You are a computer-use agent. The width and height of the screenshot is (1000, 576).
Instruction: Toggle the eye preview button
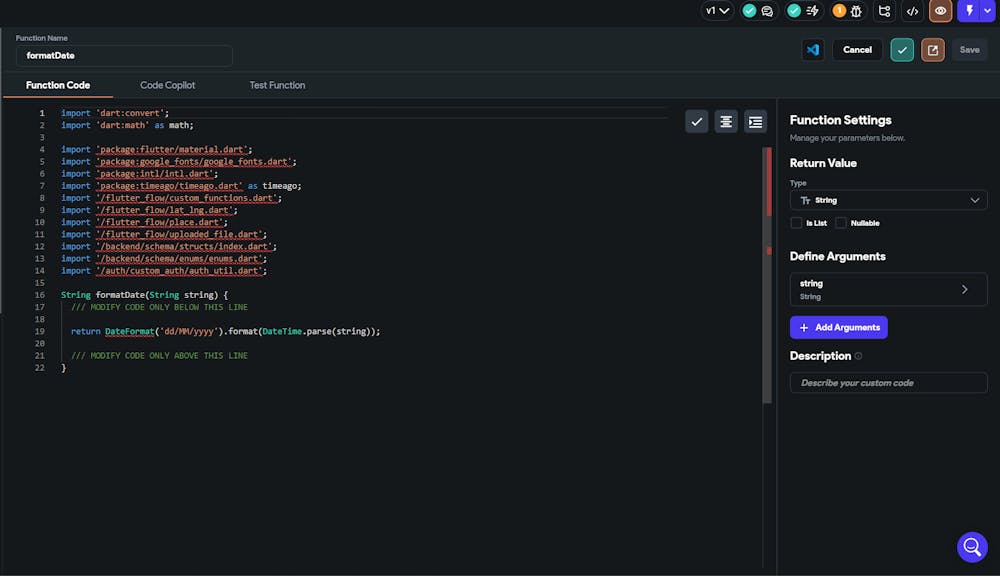pyautogui.click(x=940, y=11)
